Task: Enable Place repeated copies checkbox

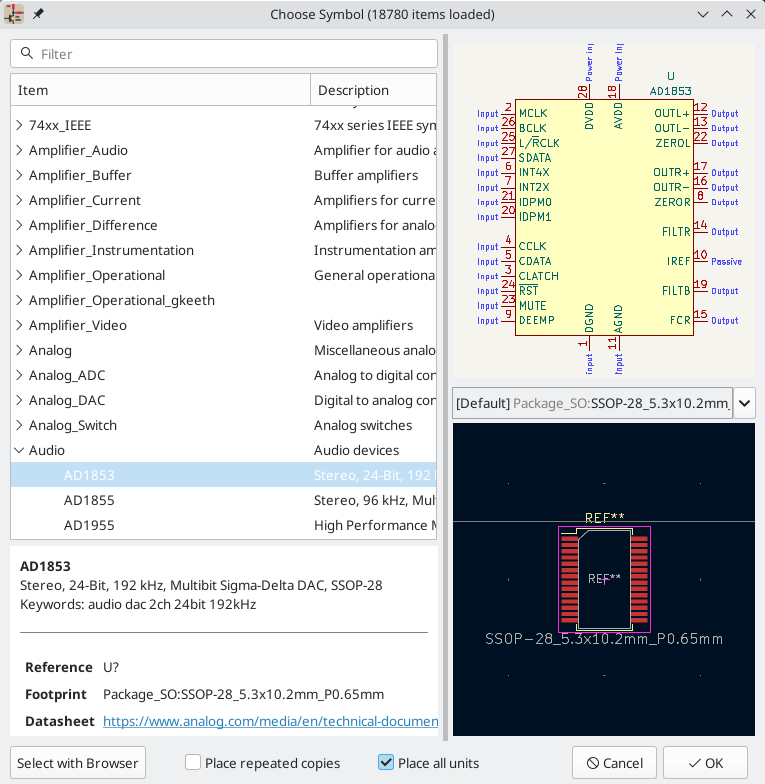Action: [x=193, y=762]
